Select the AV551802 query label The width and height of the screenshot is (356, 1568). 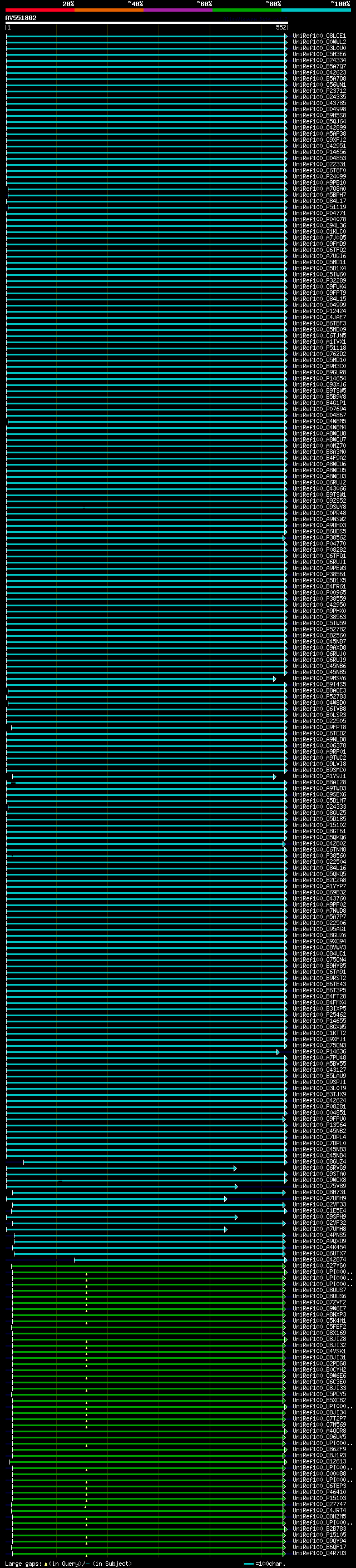21,18
